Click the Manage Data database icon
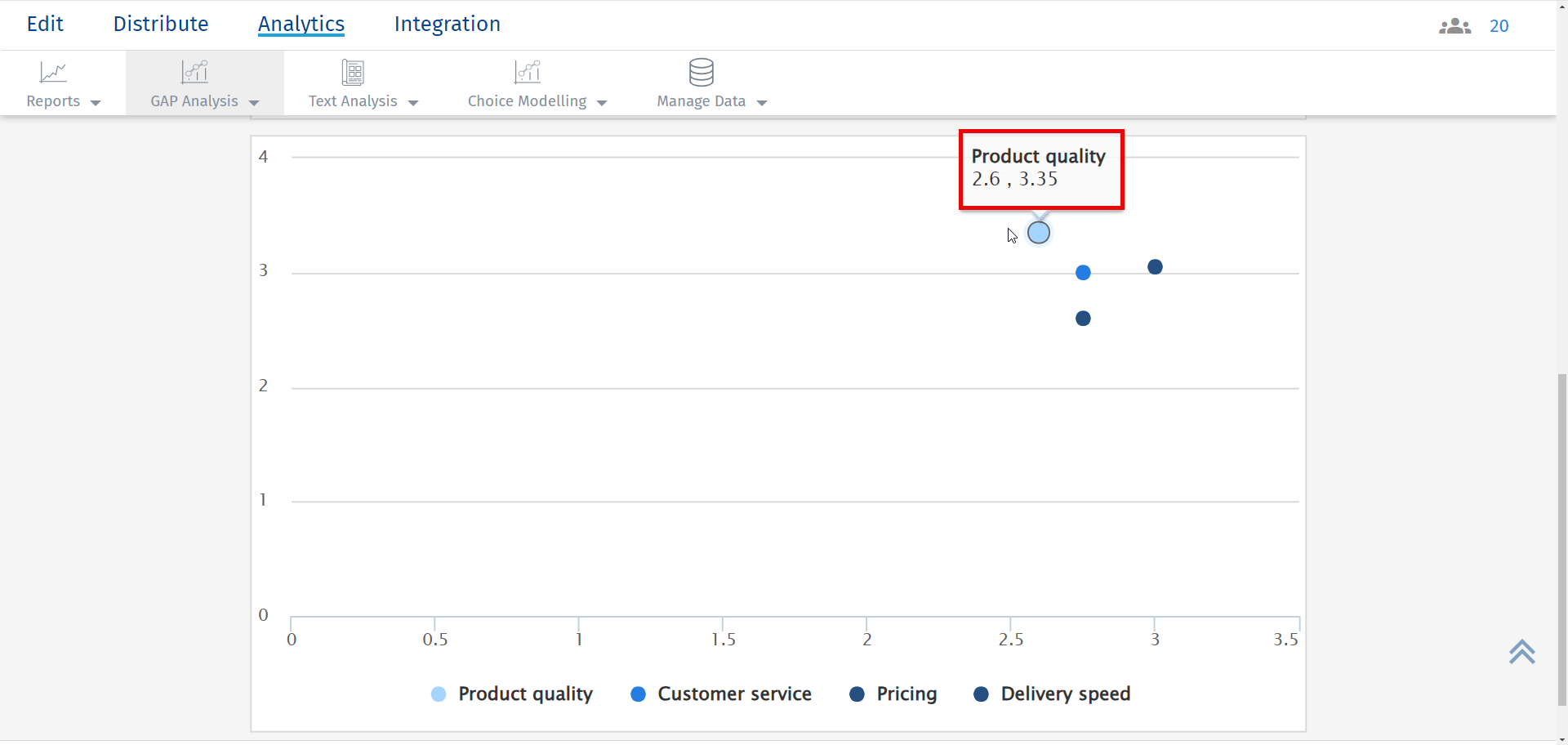The height and width of the screenshot is (745, 1568). click(702, 73)
